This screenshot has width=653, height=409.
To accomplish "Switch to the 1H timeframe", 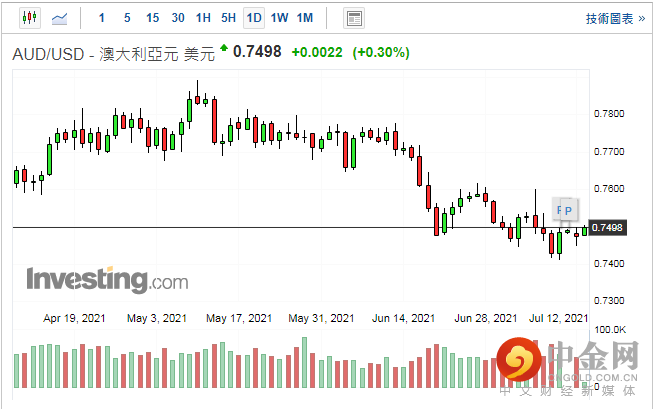I will point(203,18).
